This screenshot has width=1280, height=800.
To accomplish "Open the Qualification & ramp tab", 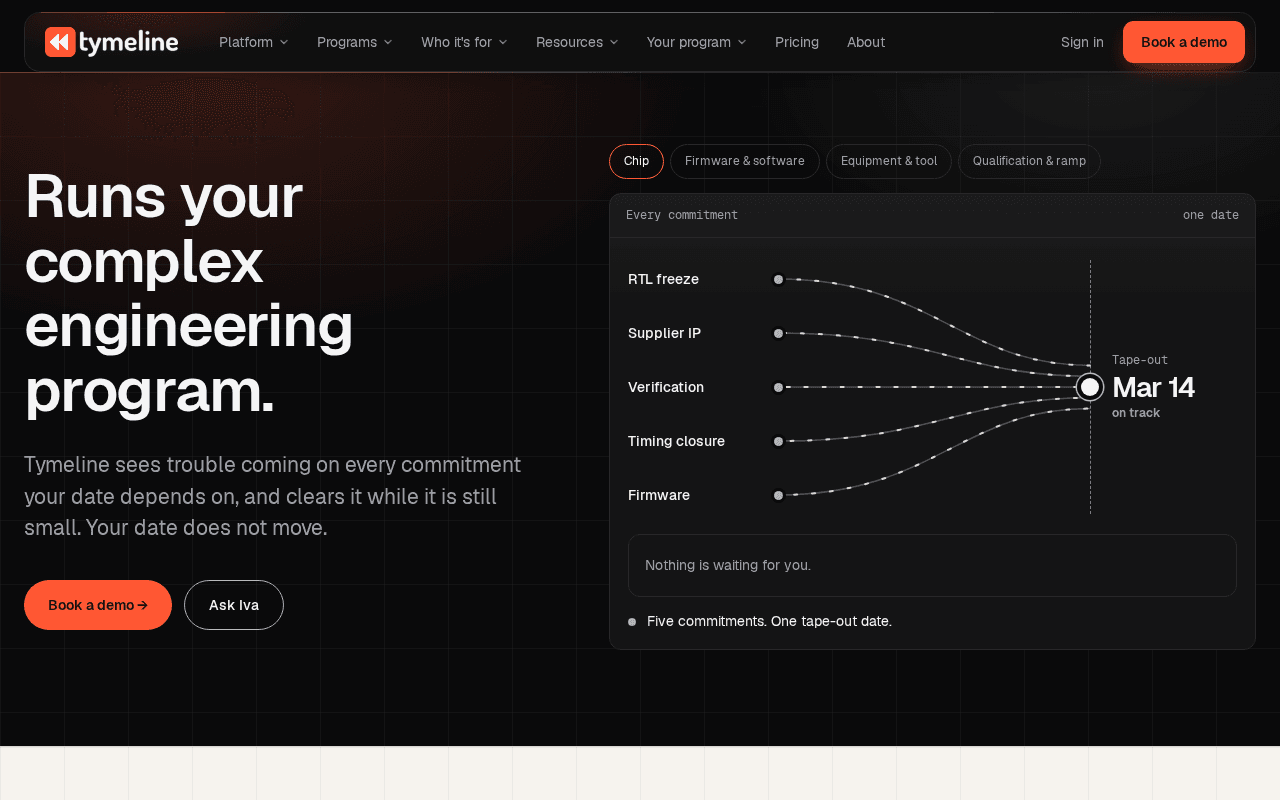I will (x=1029, y=161).
